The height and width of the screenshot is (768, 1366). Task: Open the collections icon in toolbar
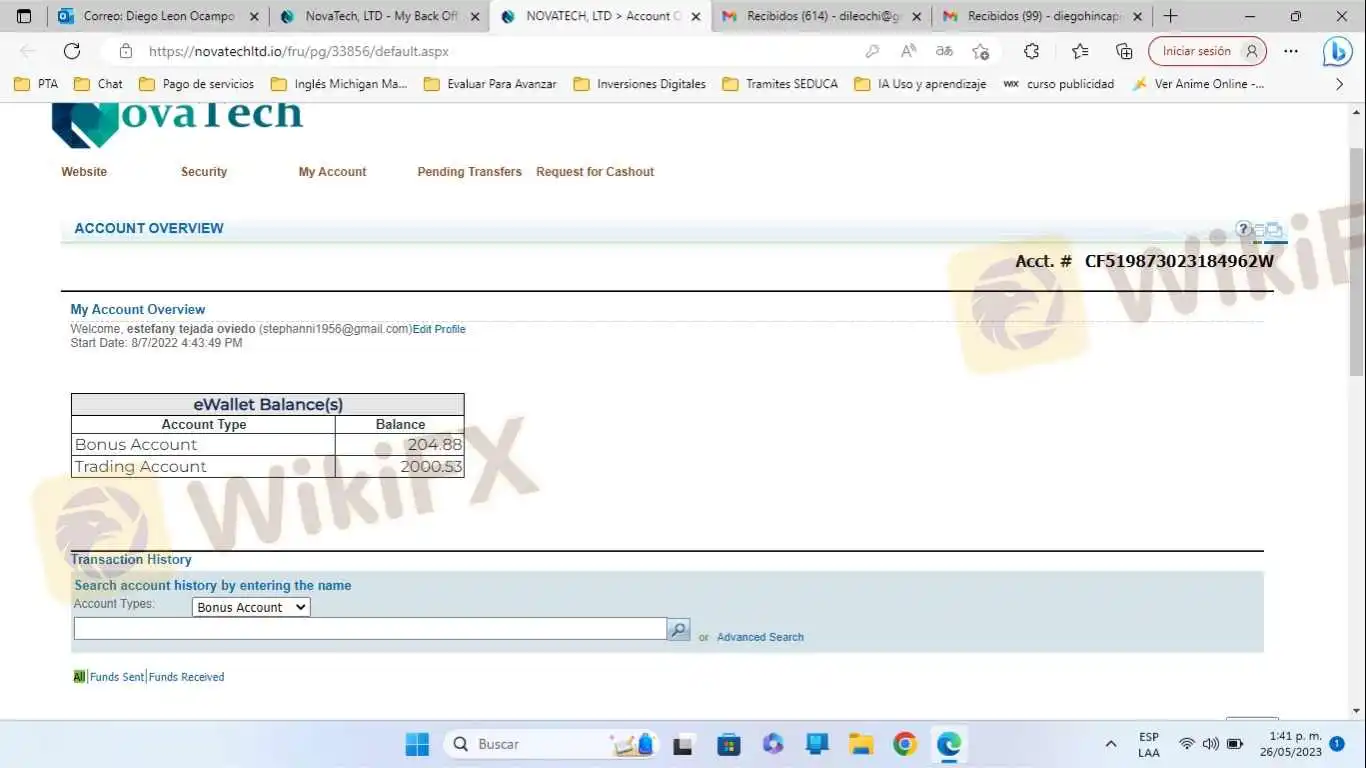tap(1124, 51)
